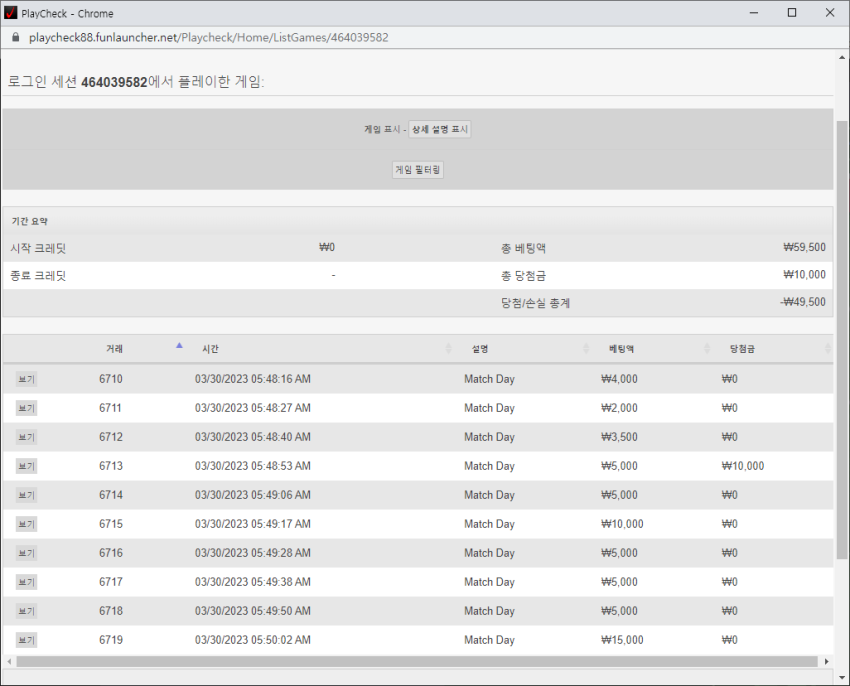Click the scroll down arrow
Viewport: 850px width, 686px height.
(841, 677)
